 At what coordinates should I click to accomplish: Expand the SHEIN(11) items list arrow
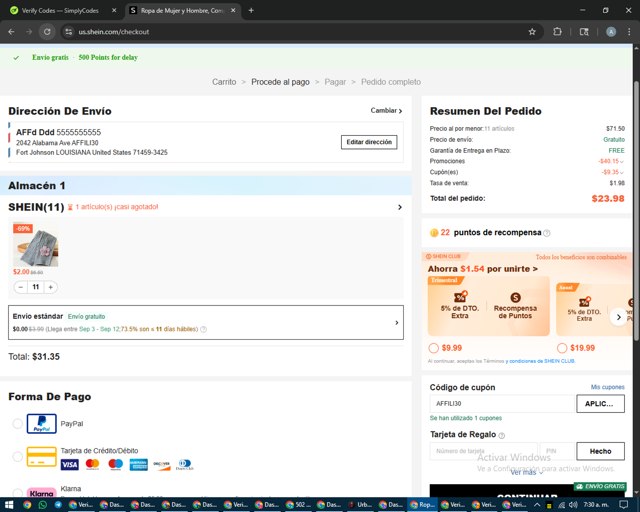[400, 207]
